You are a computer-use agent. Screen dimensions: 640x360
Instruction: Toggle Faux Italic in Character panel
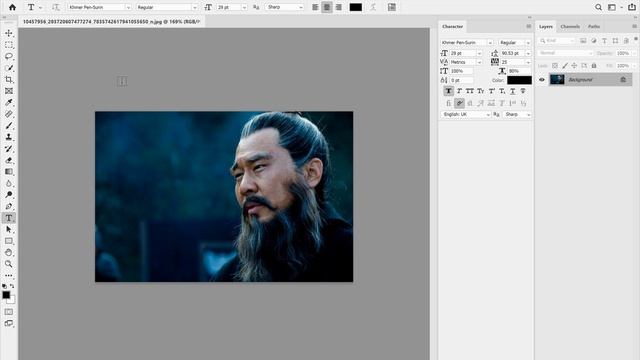(459, 91)
